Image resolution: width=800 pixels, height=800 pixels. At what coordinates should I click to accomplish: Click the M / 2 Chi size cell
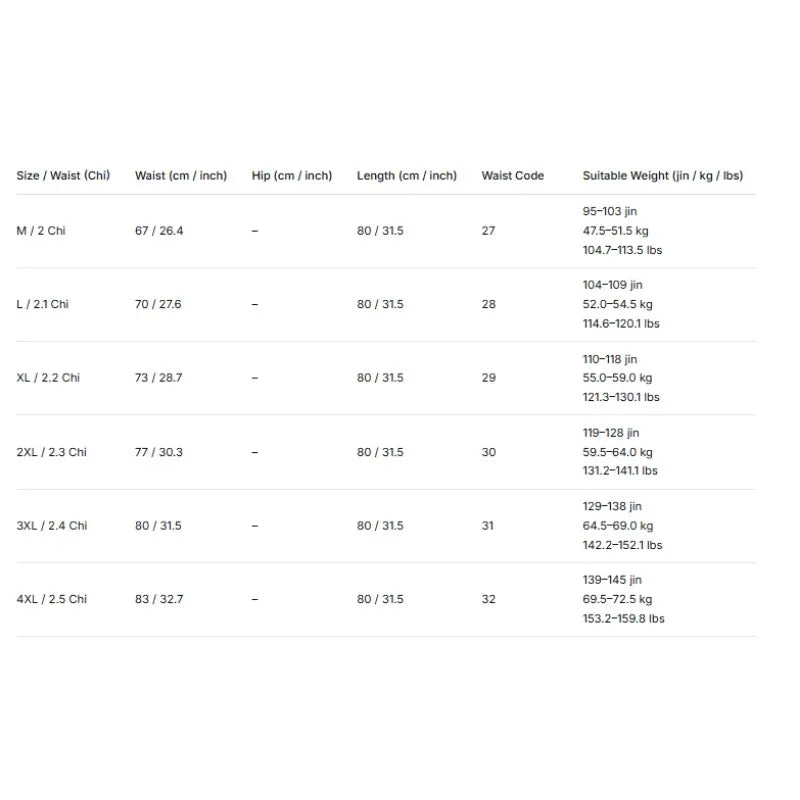[x=41, y=231]
